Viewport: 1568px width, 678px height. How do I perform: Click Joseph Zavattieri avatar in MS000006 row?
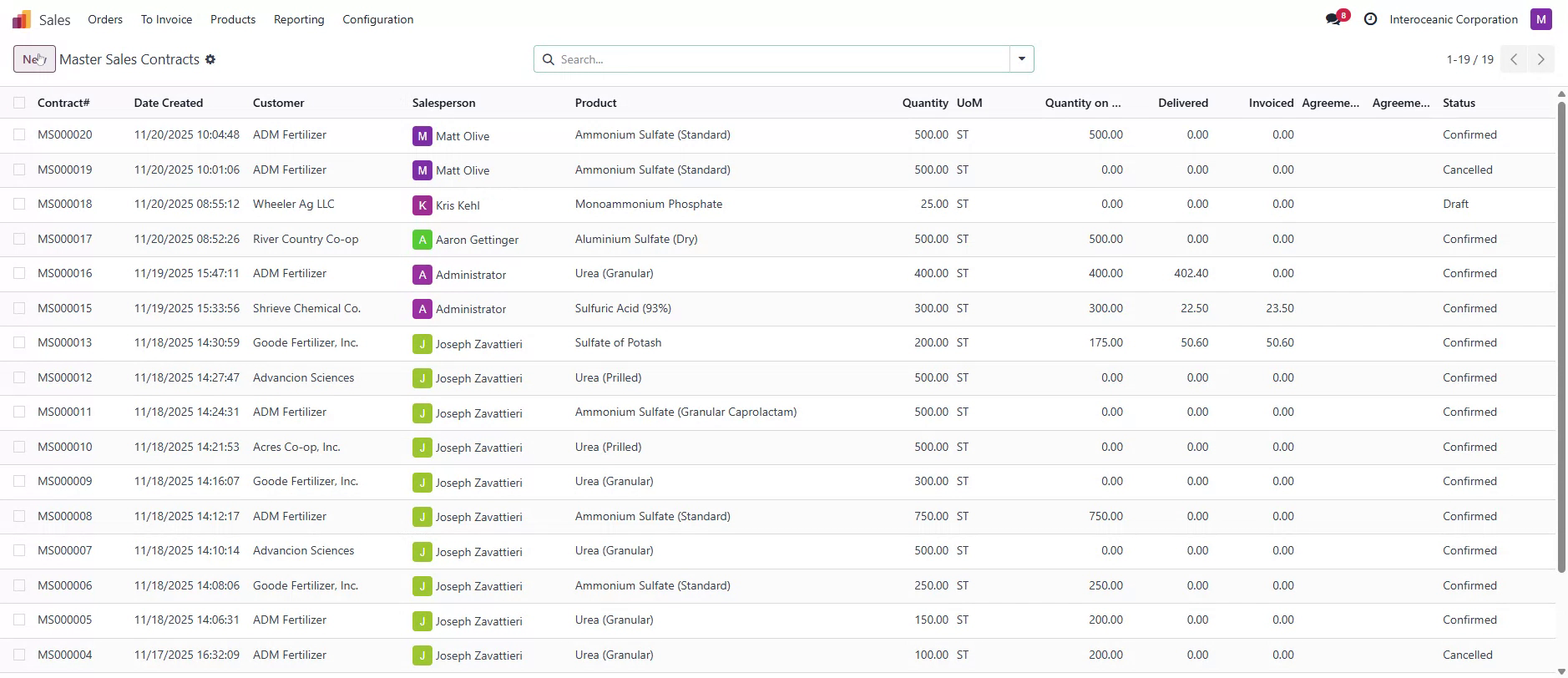click(422, 586)
